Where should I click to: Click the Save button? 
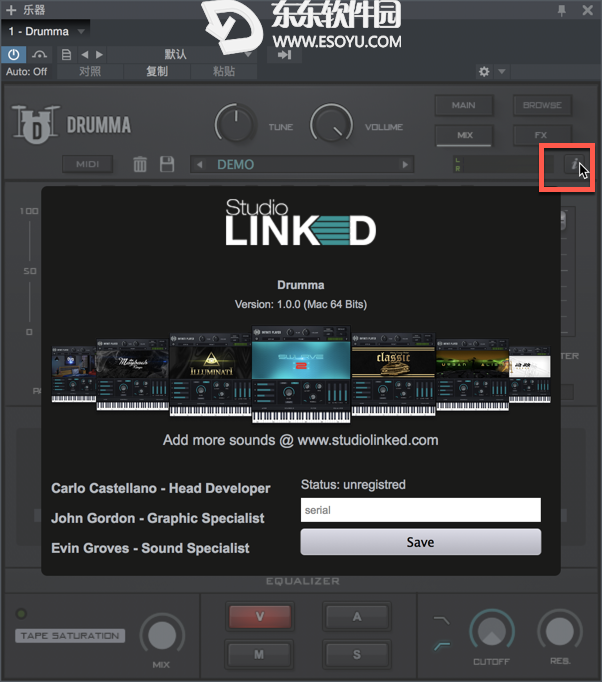421,542
